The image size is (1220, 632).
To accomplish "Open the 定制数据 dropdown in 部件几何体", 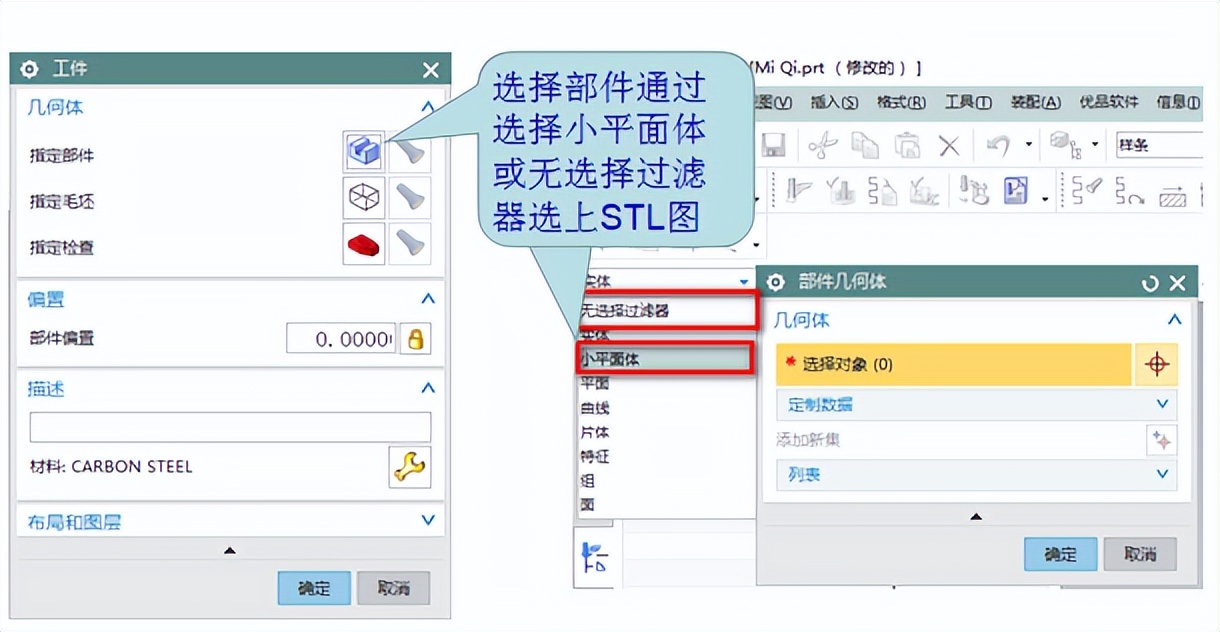I will [x=1161, y=402].
